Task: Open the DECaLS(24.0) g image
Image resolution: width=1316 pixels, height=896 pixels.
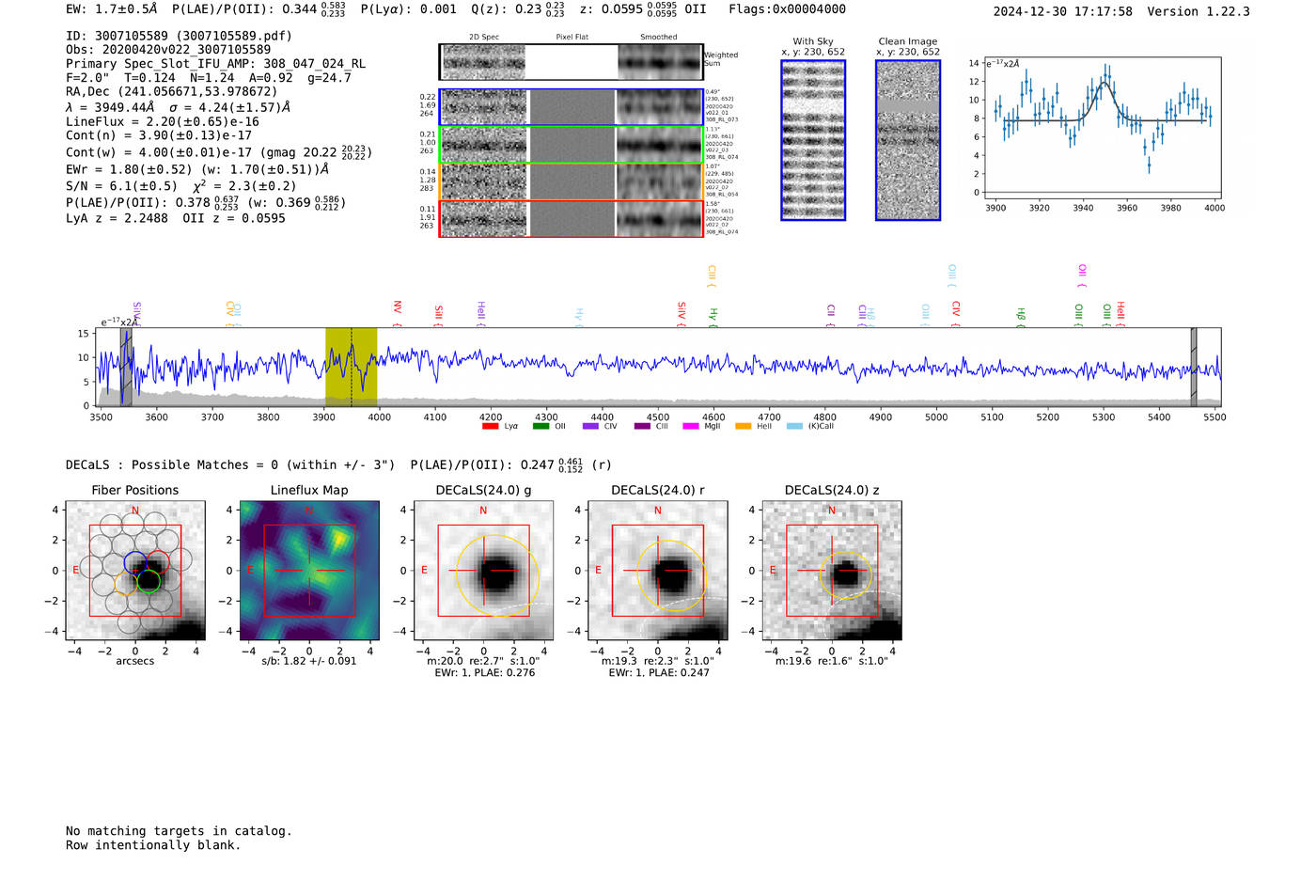Action: tap(483, 571)
